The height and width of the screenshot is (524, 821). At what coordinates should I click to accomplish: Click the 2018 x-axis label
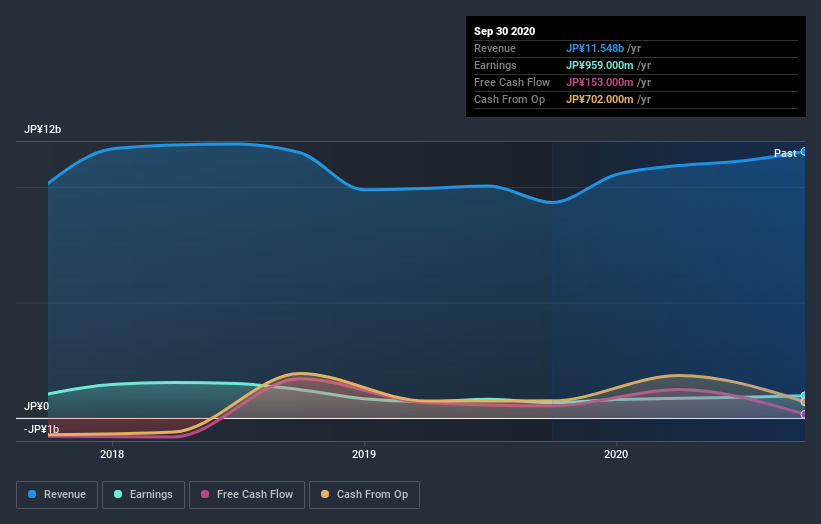pos(112,454)
